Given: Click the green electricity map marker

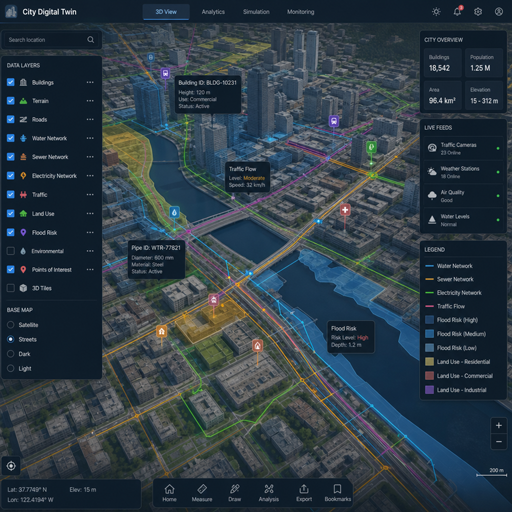Looking at the screenshot, I should click(371, 147).
